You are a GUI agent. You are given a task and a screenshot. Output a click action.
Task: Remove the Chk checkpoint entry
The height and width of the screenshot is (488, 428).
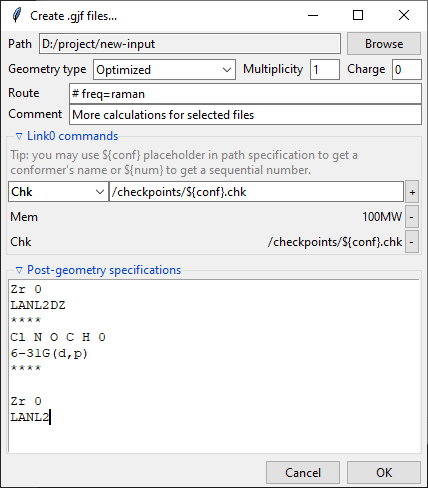(x=412, y=242)
